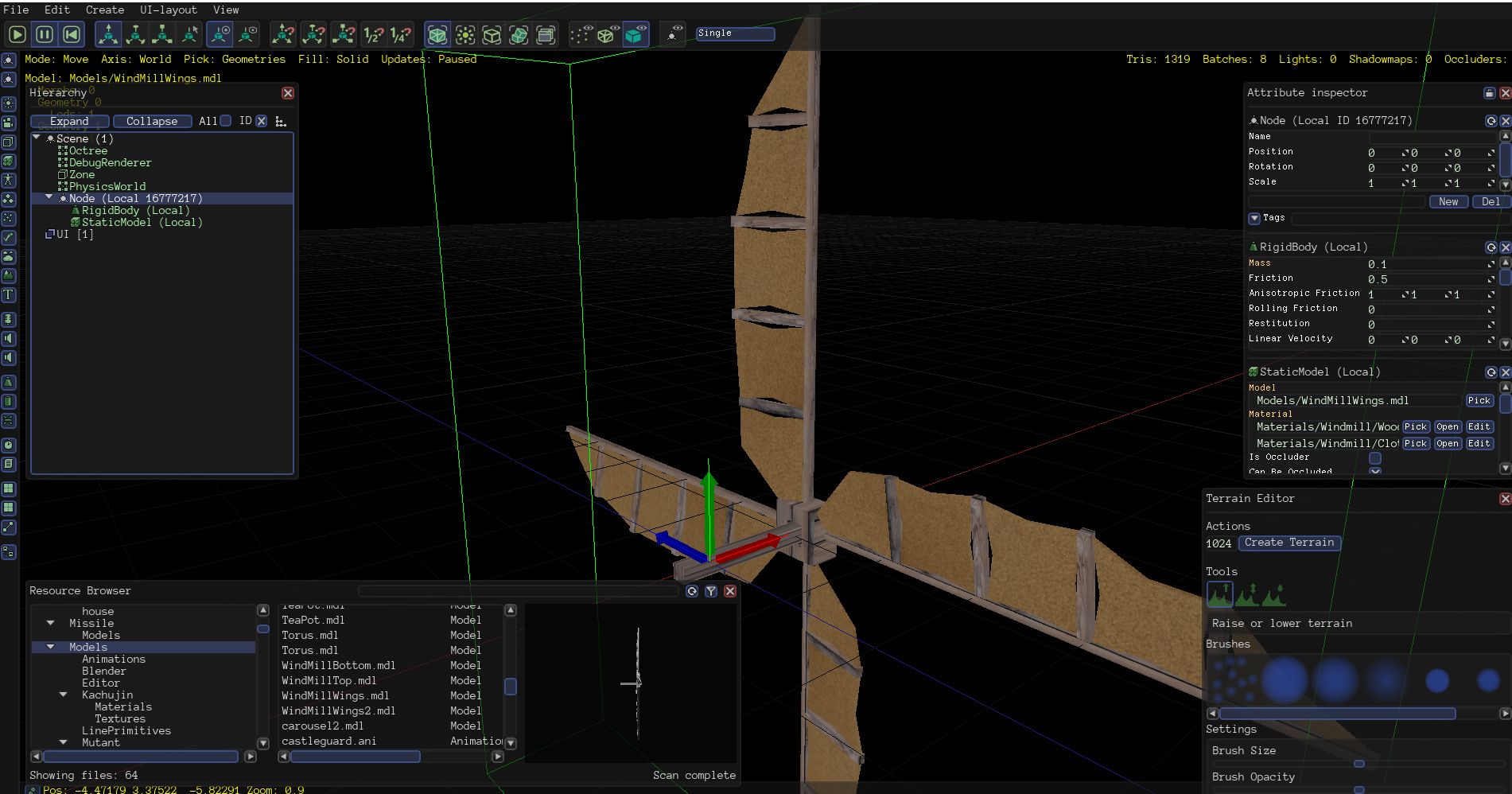Set fill mode to wireframe
This screenshot has width=1512, height=794.
[608, 34]
